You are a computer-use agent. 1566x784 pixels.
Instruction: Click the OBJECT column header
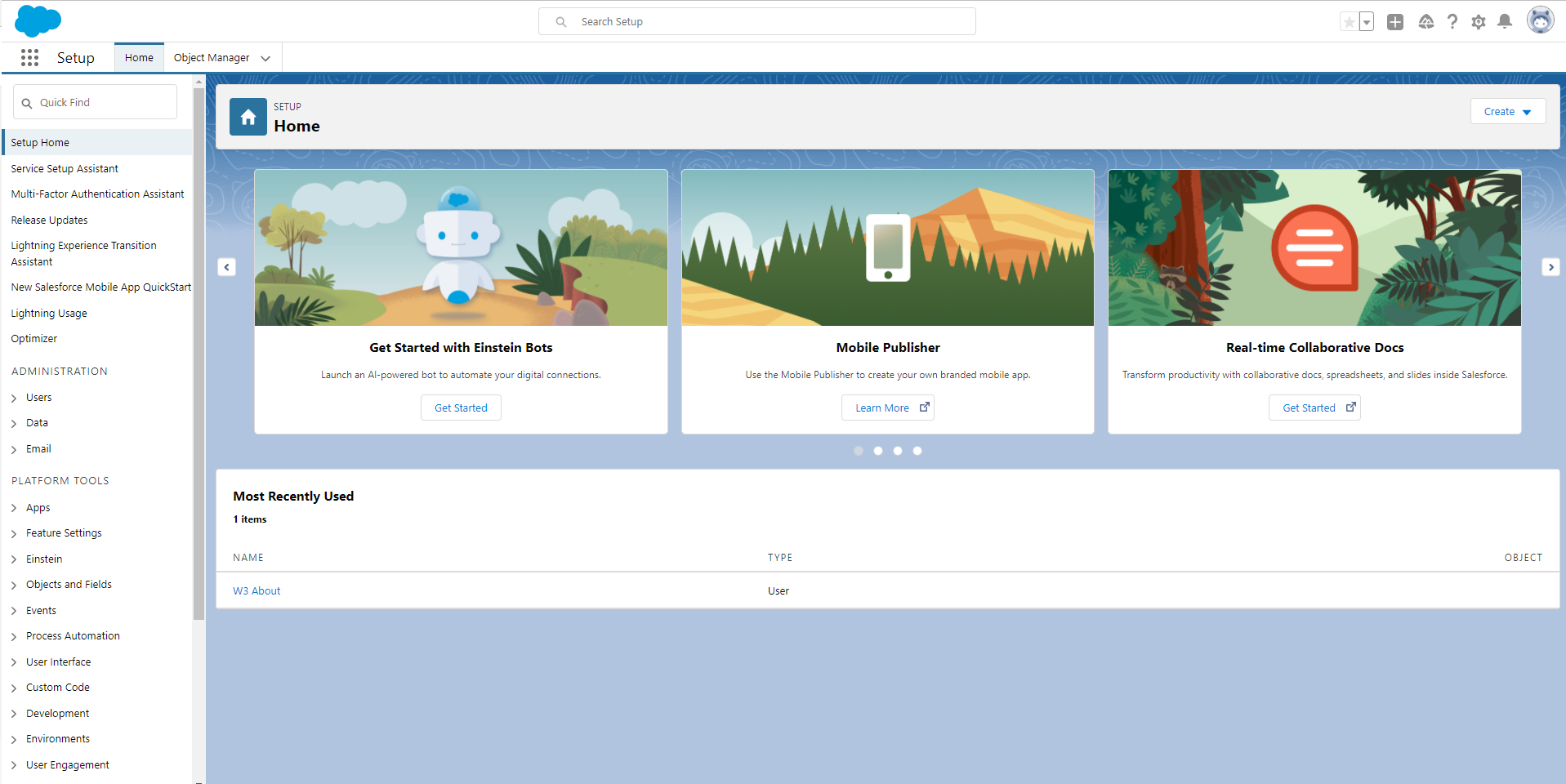(1524, 558)
